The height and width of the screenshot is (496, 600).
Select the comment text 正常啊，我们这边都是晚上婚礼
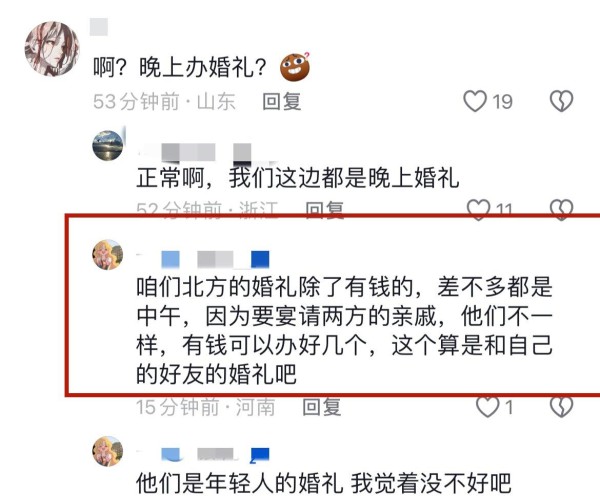(x=298, y=178)
